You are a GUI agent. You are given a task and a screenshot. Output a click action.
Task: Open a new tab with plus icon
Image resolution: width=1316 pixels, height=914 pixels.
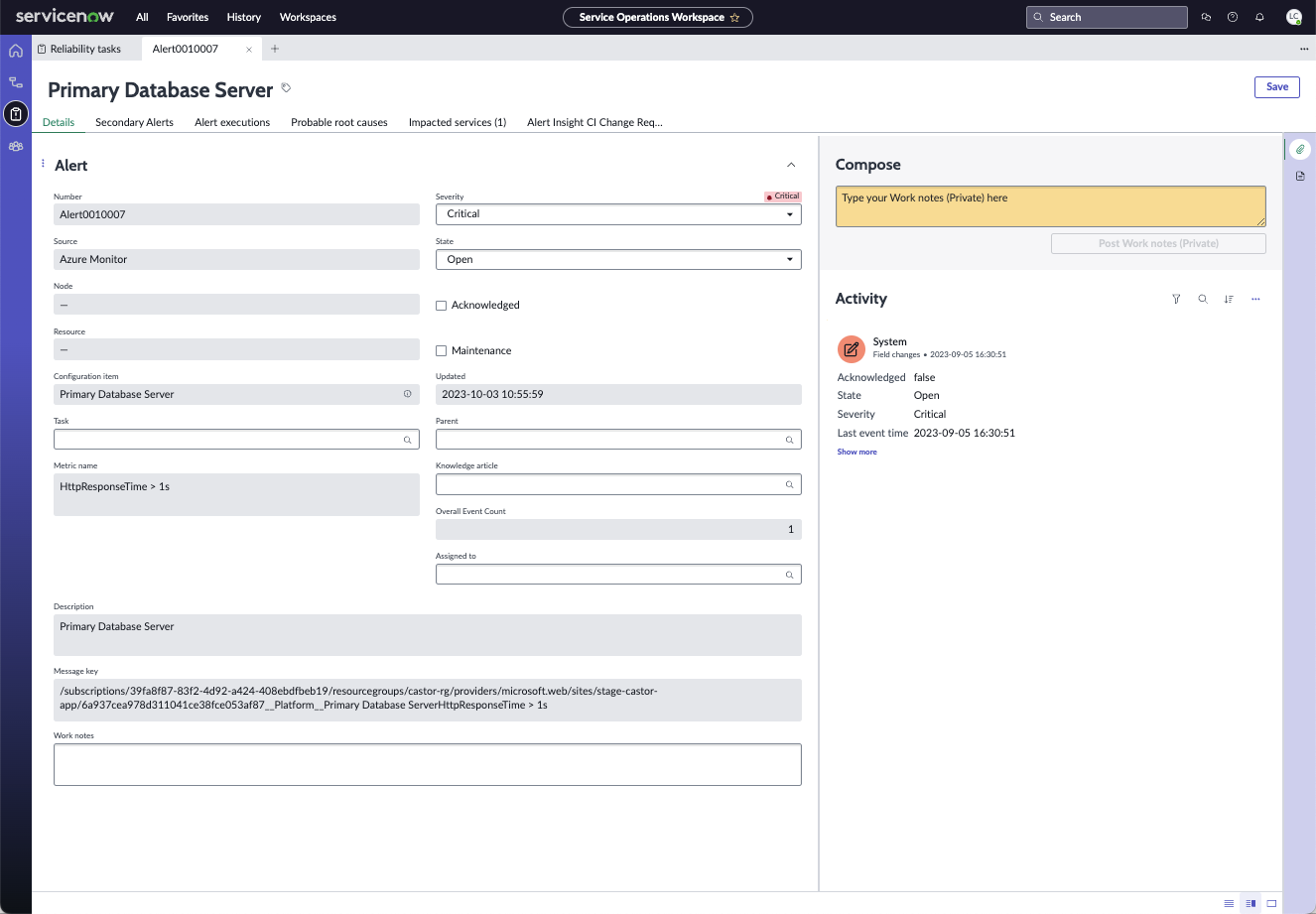click(275, 49)
